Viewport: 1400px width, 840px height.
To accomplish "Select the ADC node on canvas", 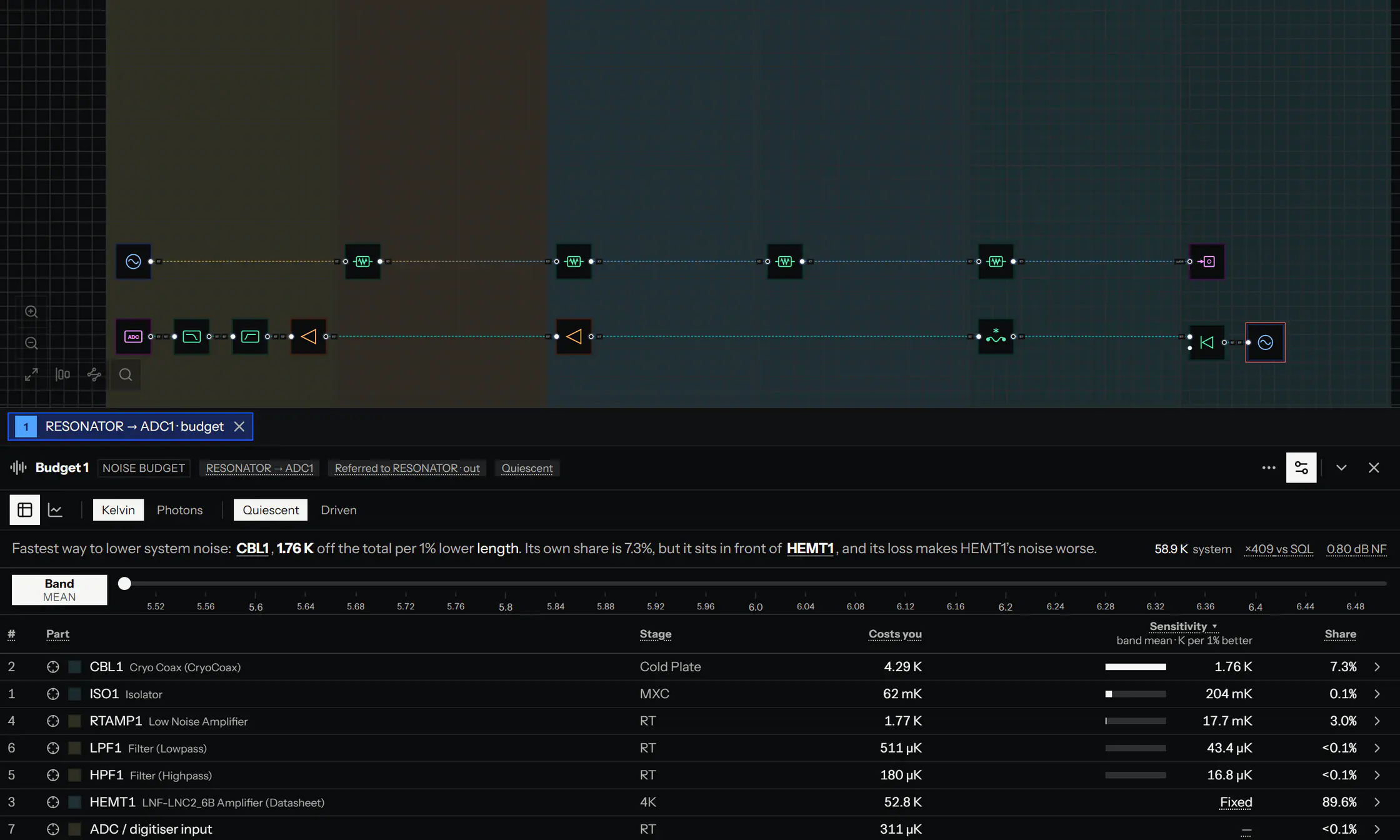I will [x=133, y=336].
